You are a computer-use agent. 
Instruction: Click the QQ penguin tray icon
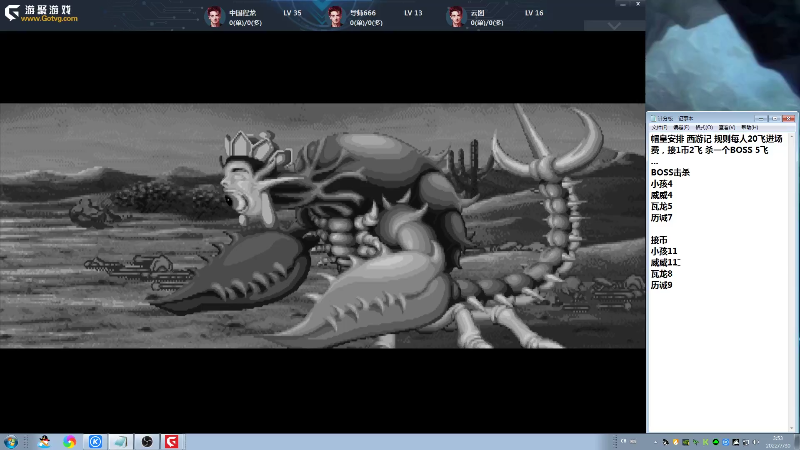tap(666, 442)
